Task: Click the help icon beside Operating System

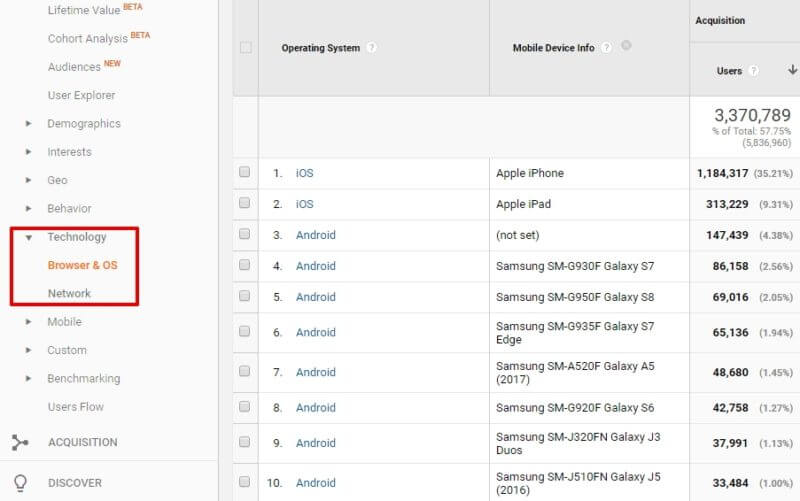Action: [x=371, y=47]
